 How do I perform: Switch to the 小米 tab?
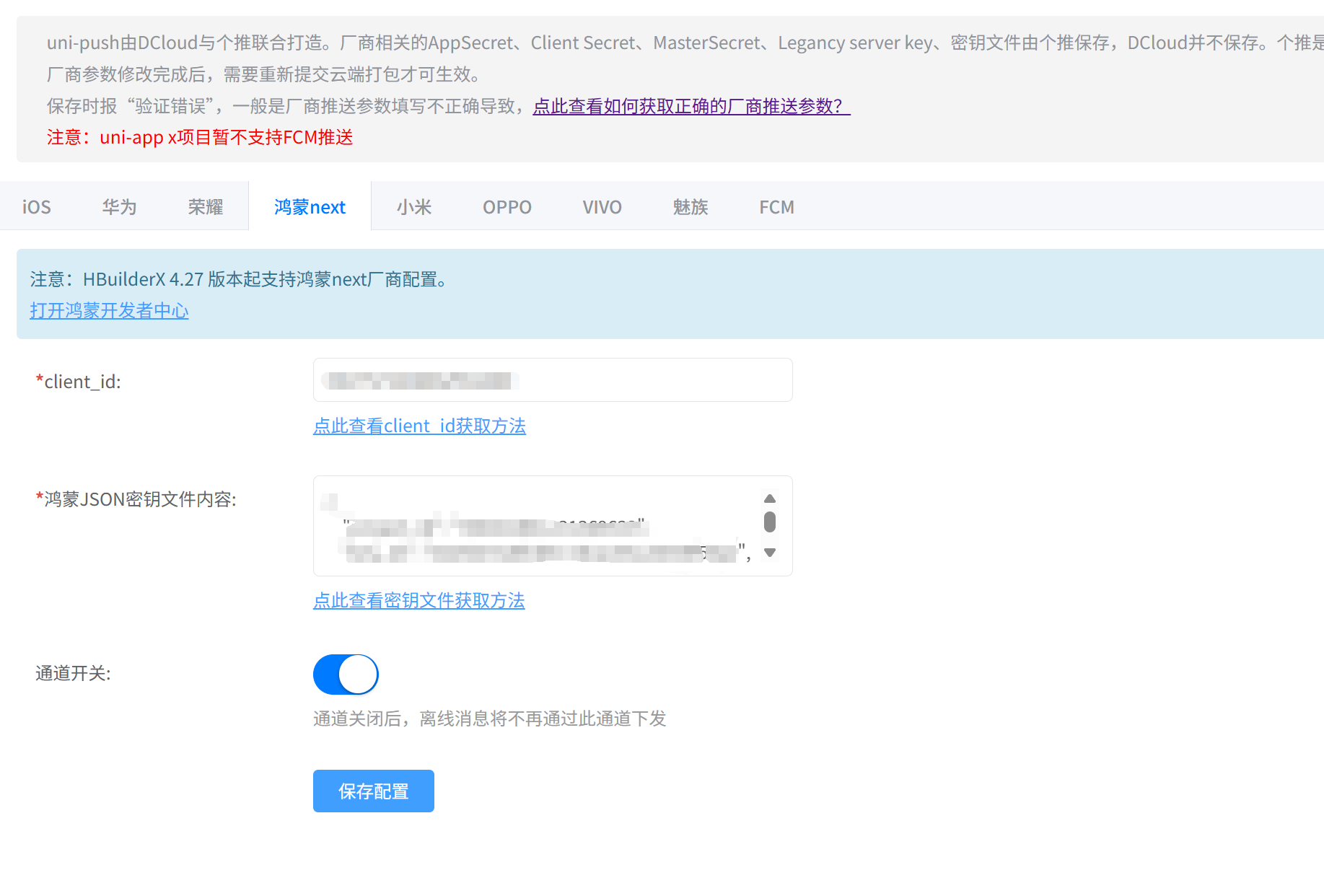point(414,207)
